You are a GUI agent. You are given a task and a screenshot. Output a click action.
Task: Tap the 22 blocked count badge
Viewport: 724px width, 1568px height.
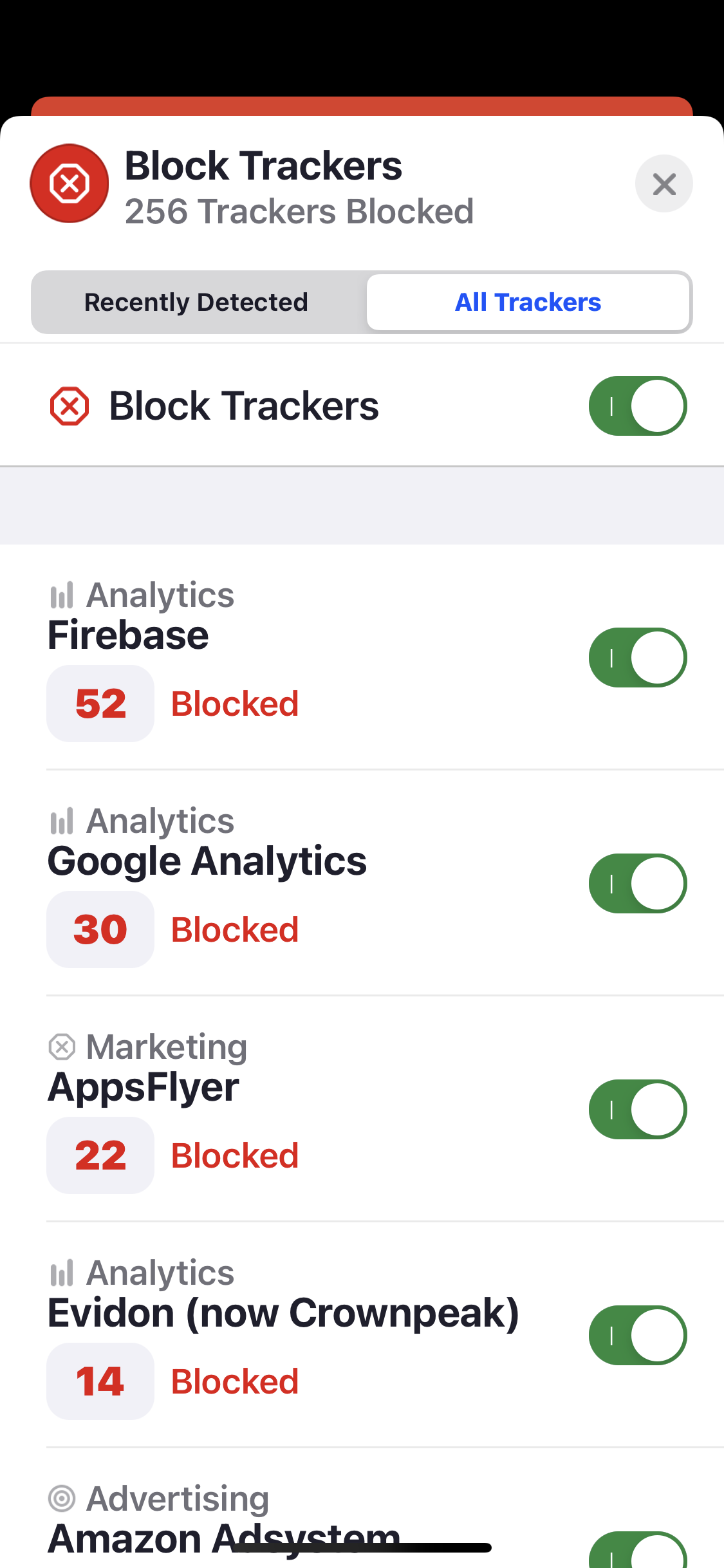(x=100, y=1155)
